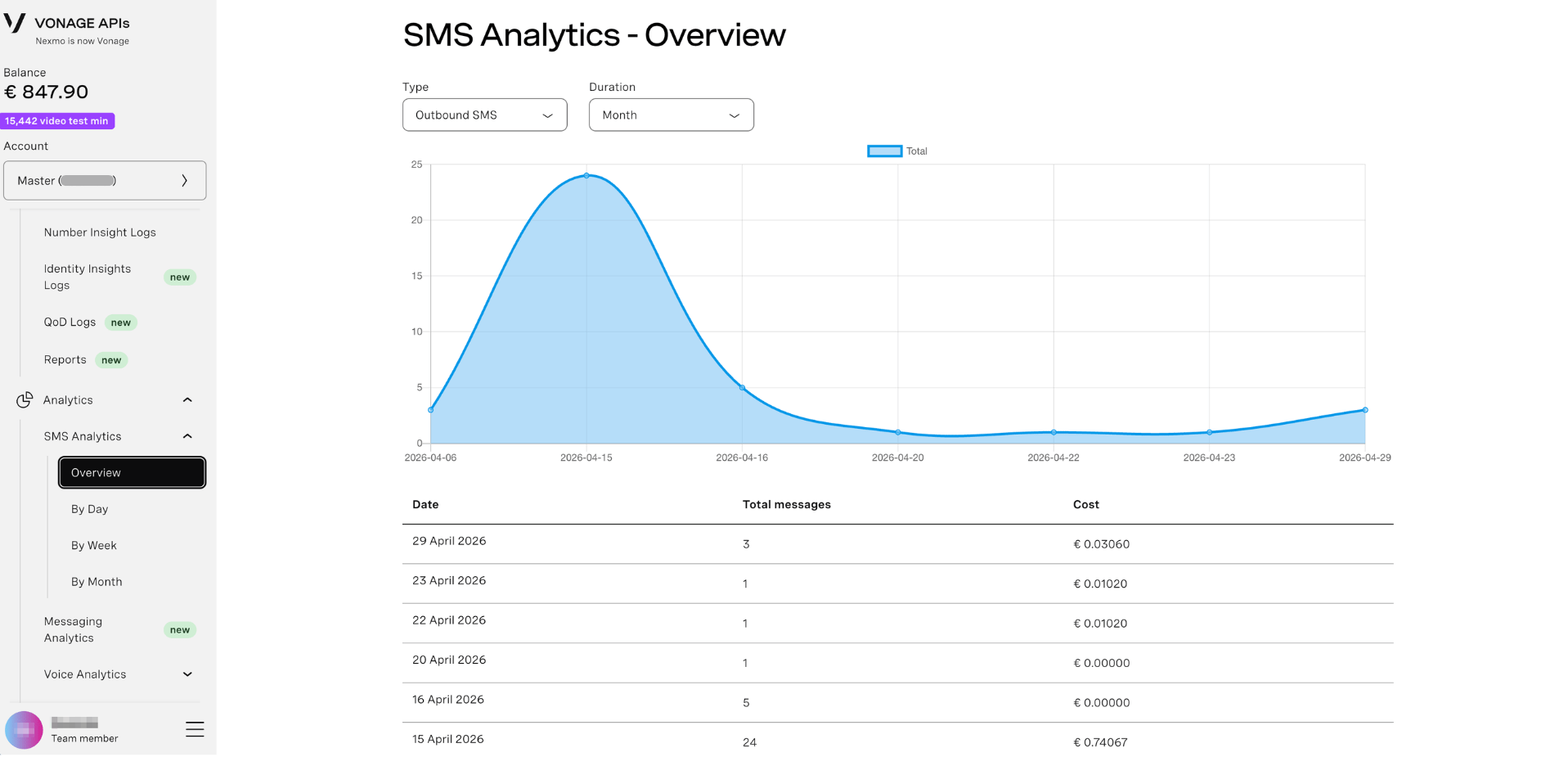Click the new badge beside QoD Logs
Viewport: 1568px width, 757px height.
click(x=121, y=322)
